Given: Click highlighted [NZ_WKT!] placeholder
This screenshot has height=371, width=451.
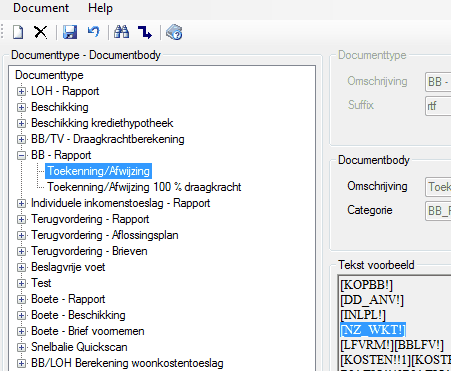Looking at the screenshot, I should (373, 330).
